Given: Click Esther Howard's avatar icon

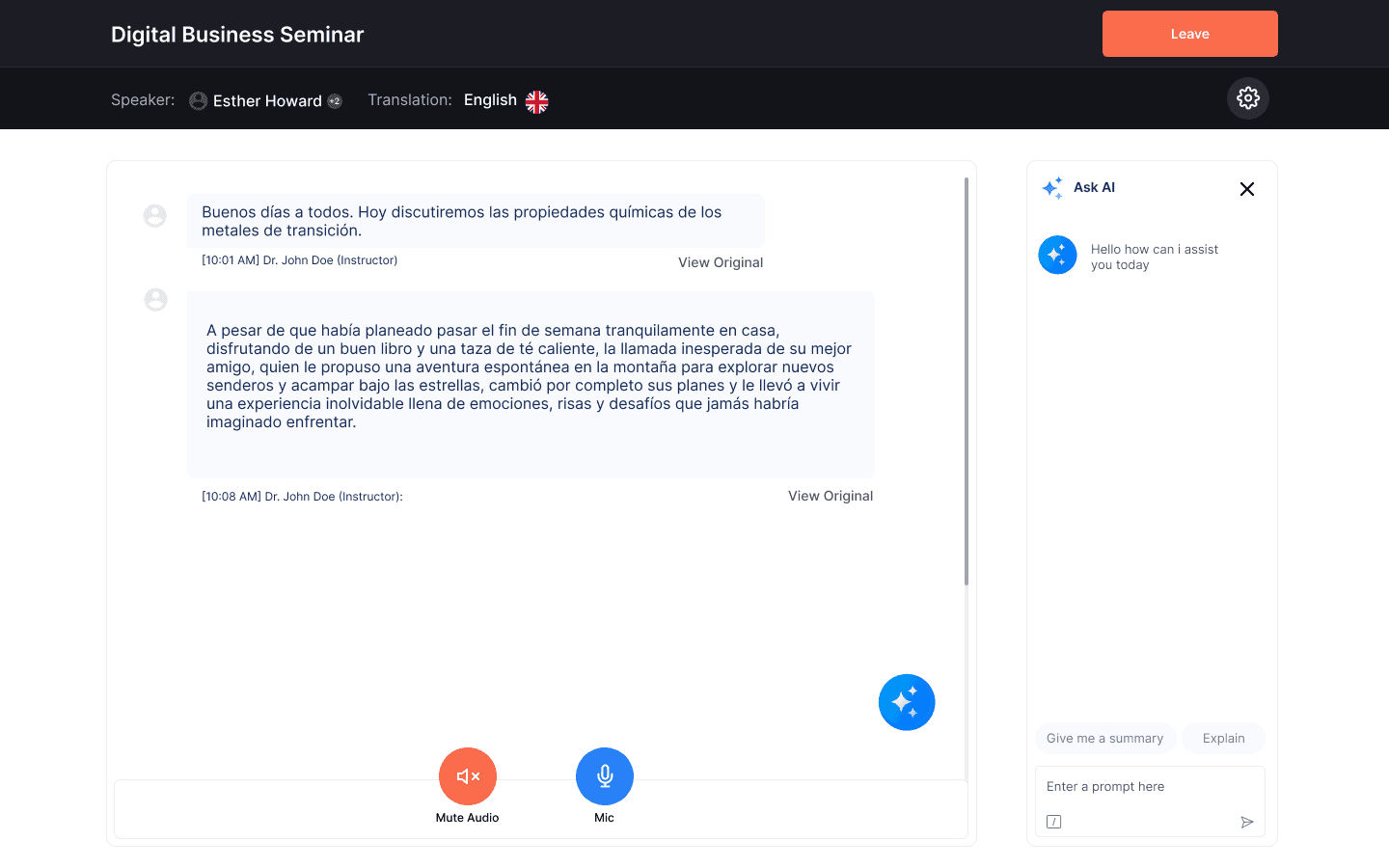Looking at the screenshot, I should 199,101.
